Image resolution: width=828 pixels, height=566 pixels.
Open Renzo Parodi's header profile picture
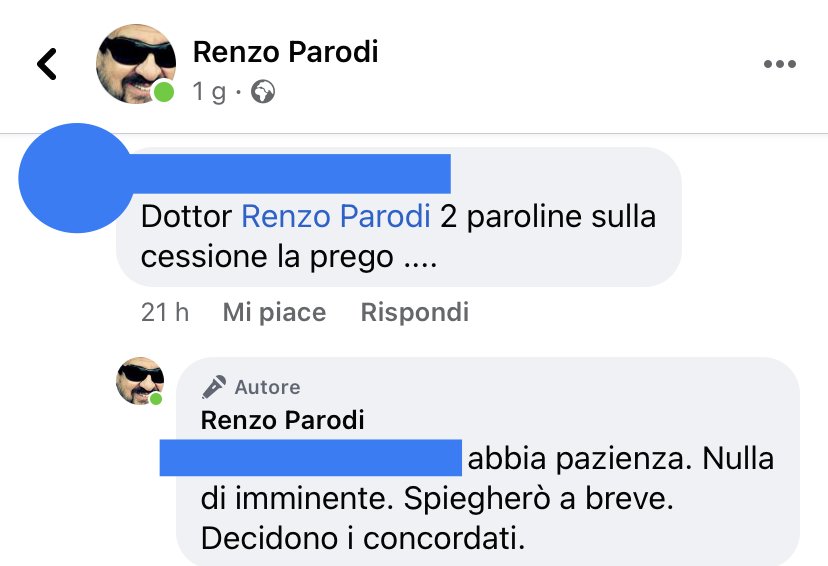pyautogui.click(x=136, y=64)
